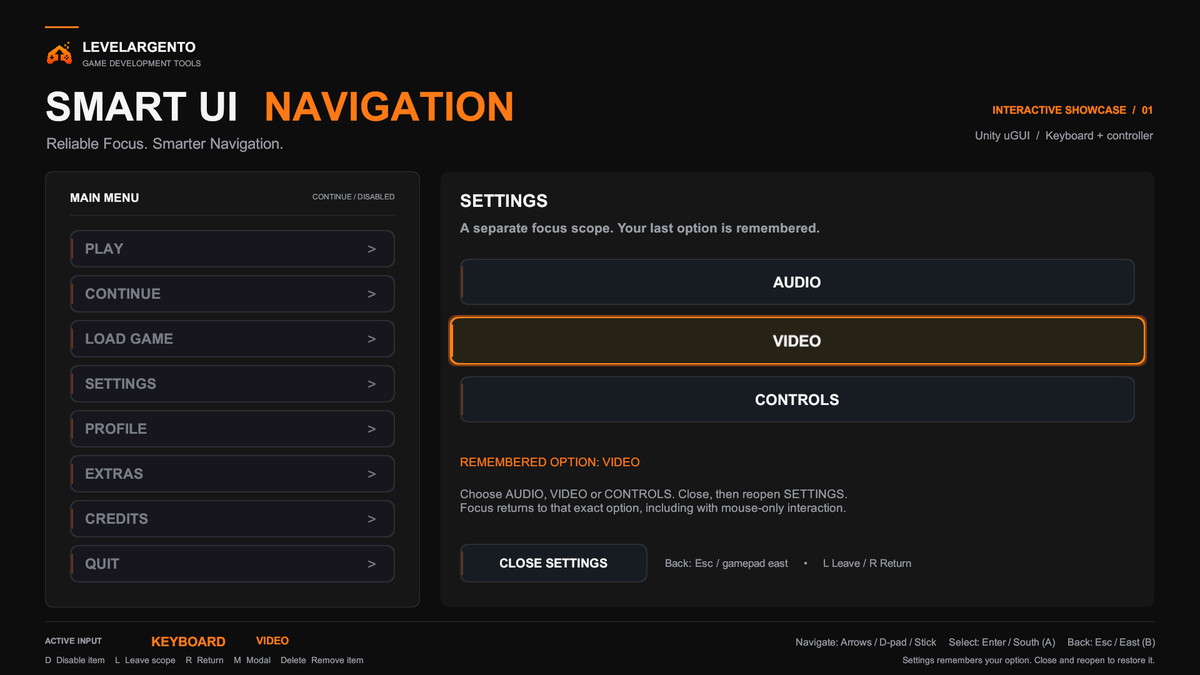This screenshot has width=1200, height=675.
Task: Open the PLAY menu item
Action: [232, 249]
